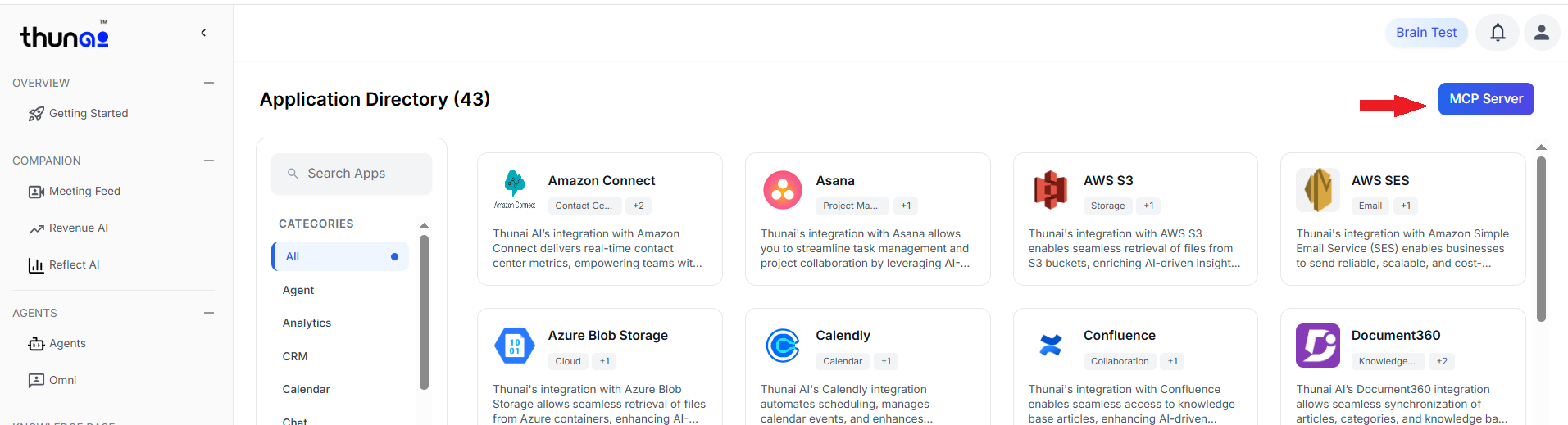Click the application directory scrollbar thumb
The image size is (1568, 425).
(1541, 239)
